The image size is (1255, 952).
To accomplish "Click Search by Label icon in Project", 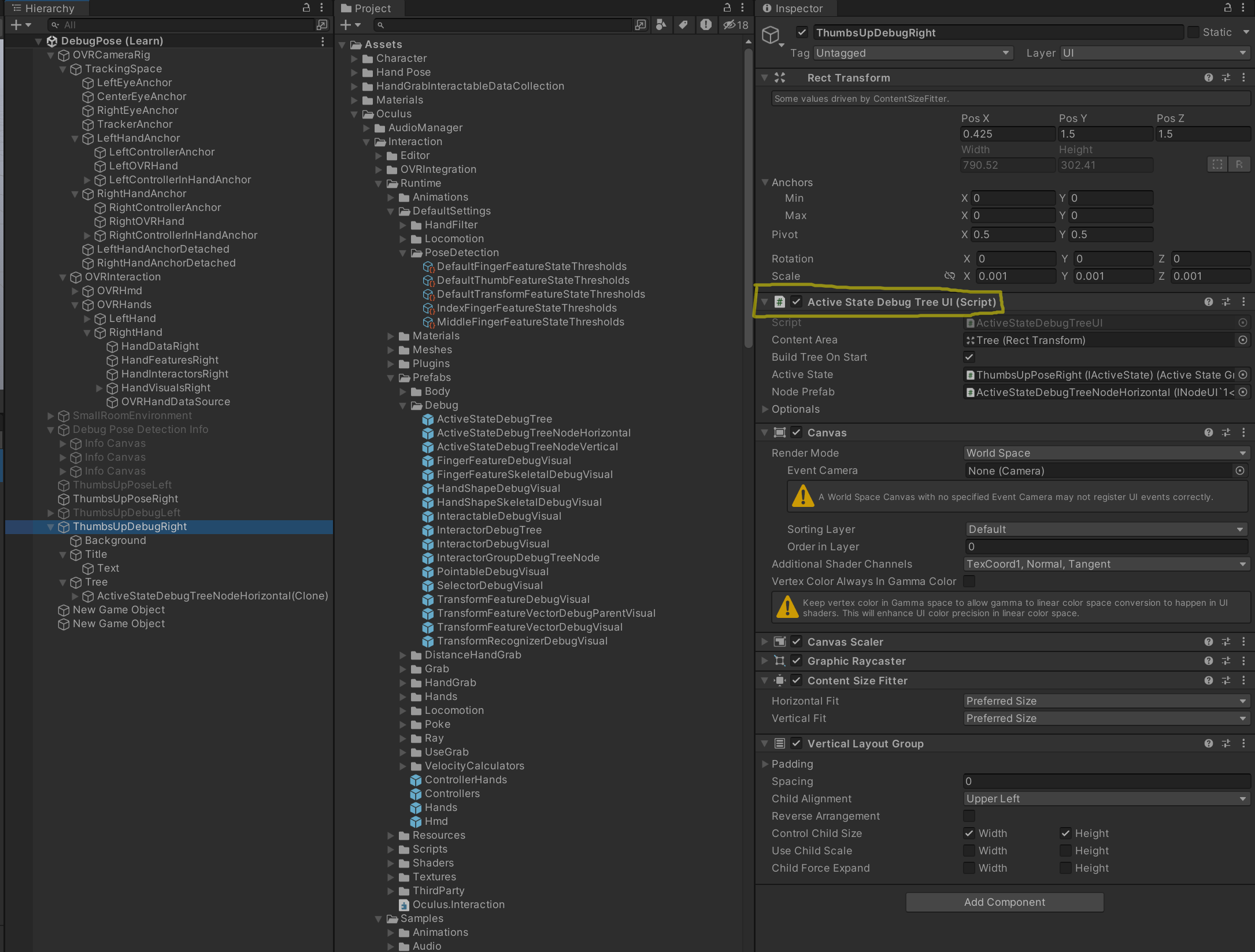I will click(683, 25).
